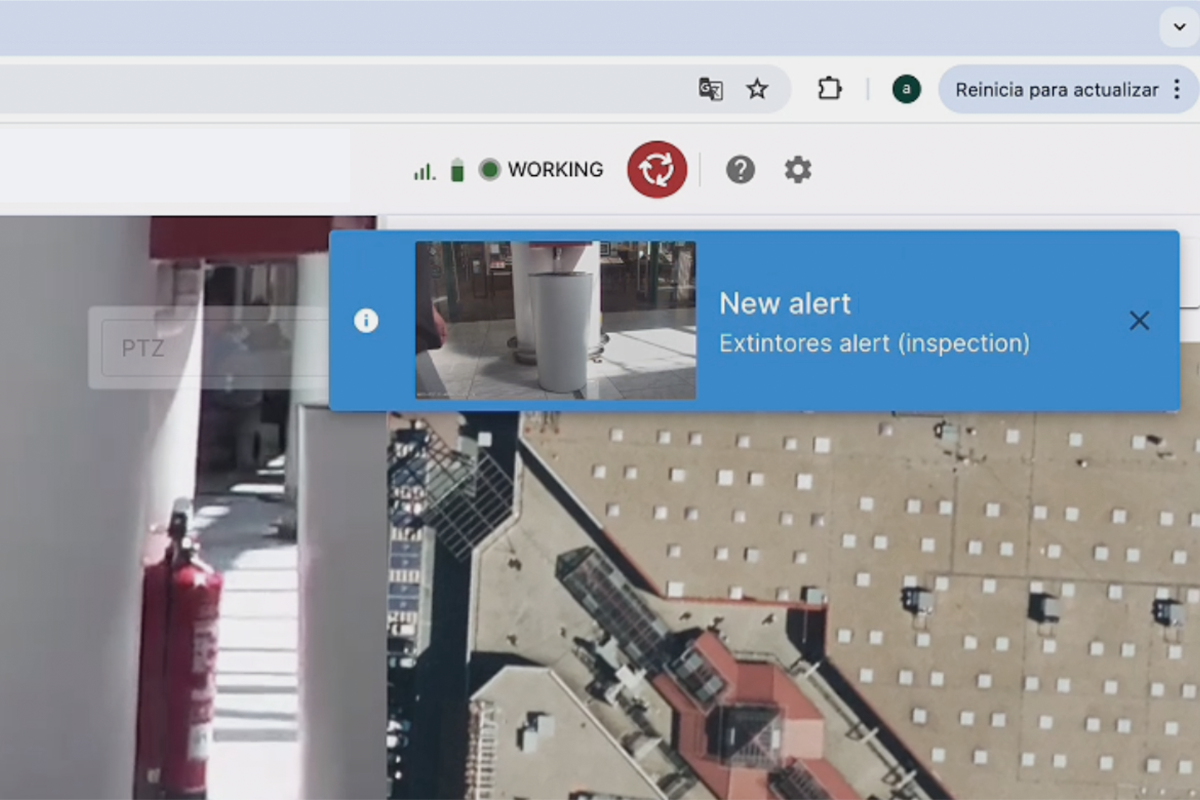Click the info icon in the alert banner
The height and width of the screenshot is (800, 1200).
(366, 321)
